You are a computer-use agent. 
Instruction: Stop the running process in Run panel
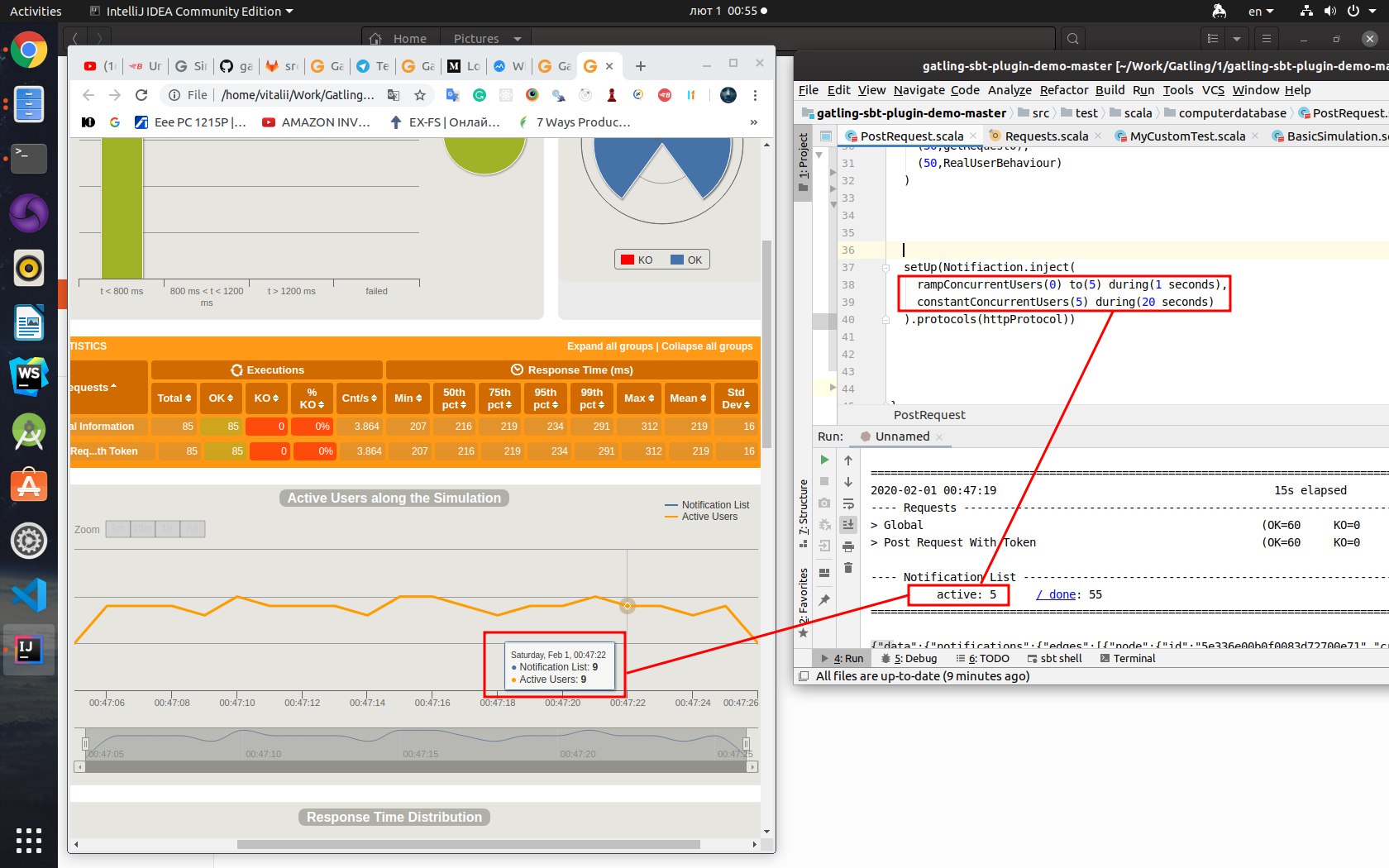(x=824, y=481)
